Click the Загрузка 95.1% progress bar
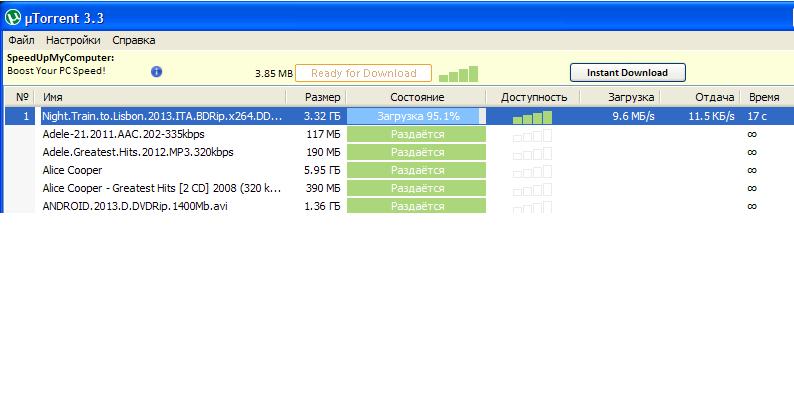The width and height of the screenshot is (794, 418). click(x=416, y=117)
